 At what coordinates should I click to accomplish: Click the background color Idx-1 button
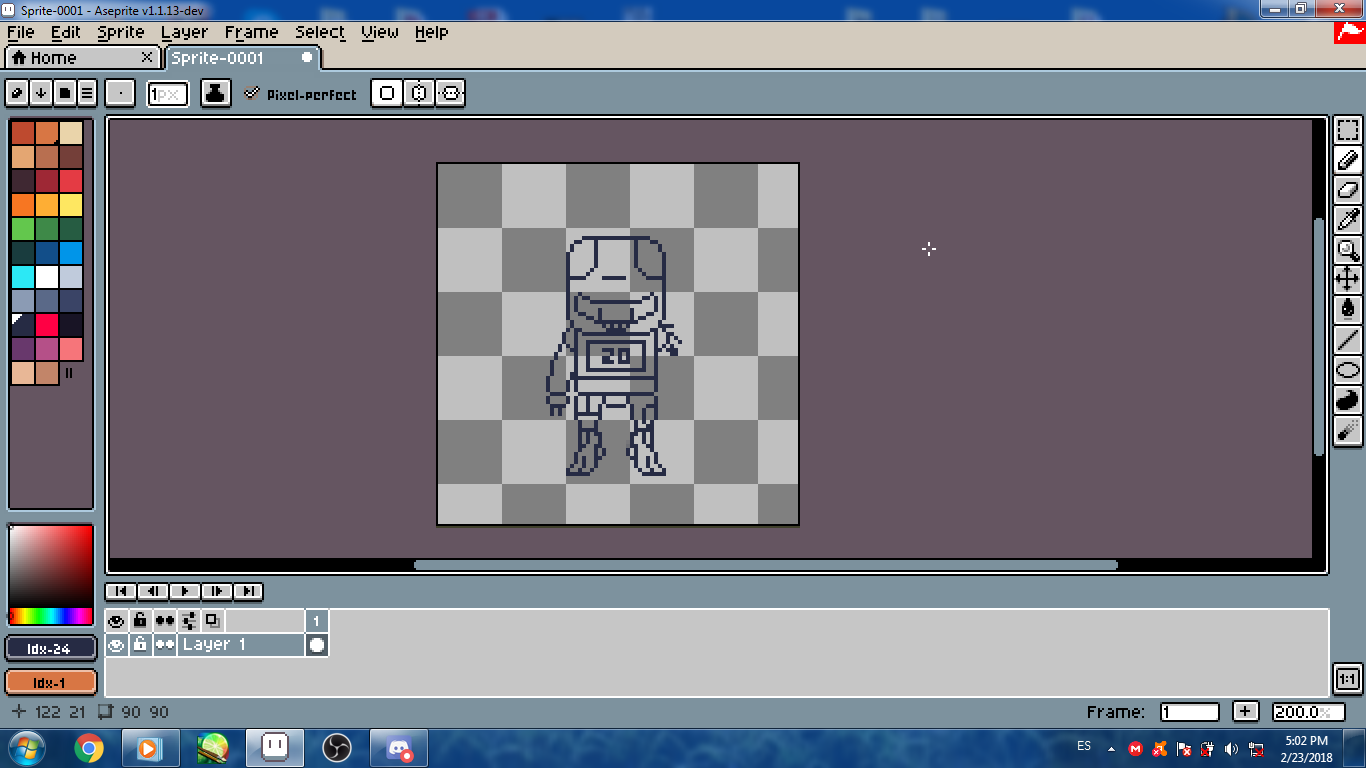[50, 682]
